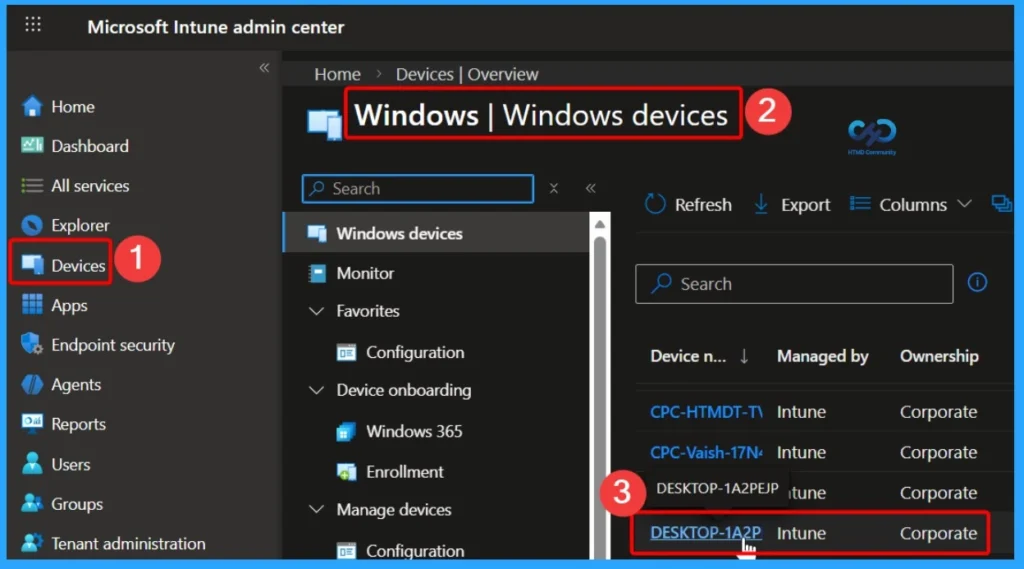The image size is (1024, 569).
Task: Go to Home breadcrumb link
Action: [337, 74]
